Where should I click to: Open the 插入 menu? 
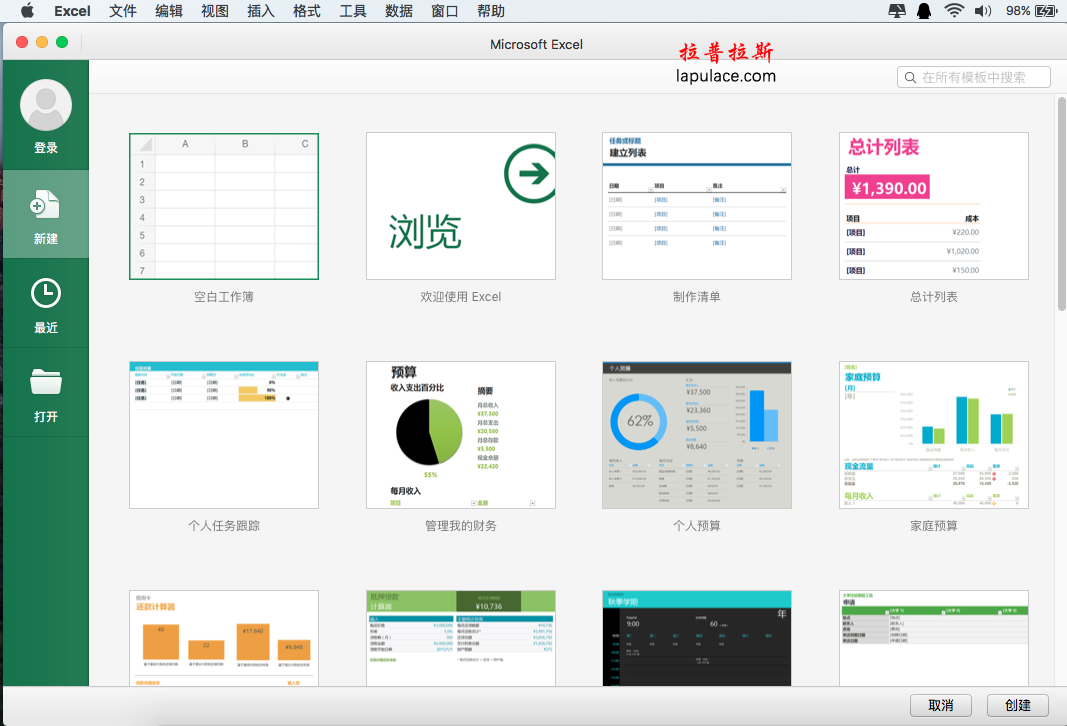tap(261, 11)
